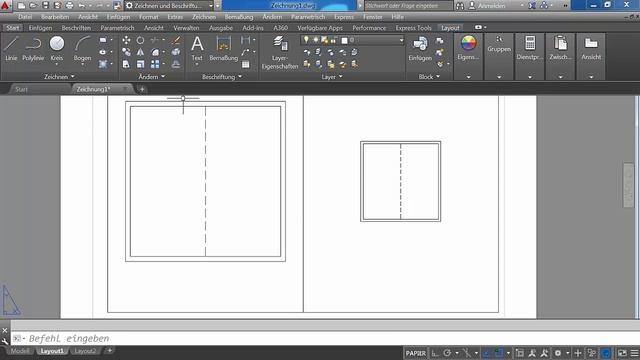
Task: Expand the Ändern panel
Action: [x=151, y=76]
